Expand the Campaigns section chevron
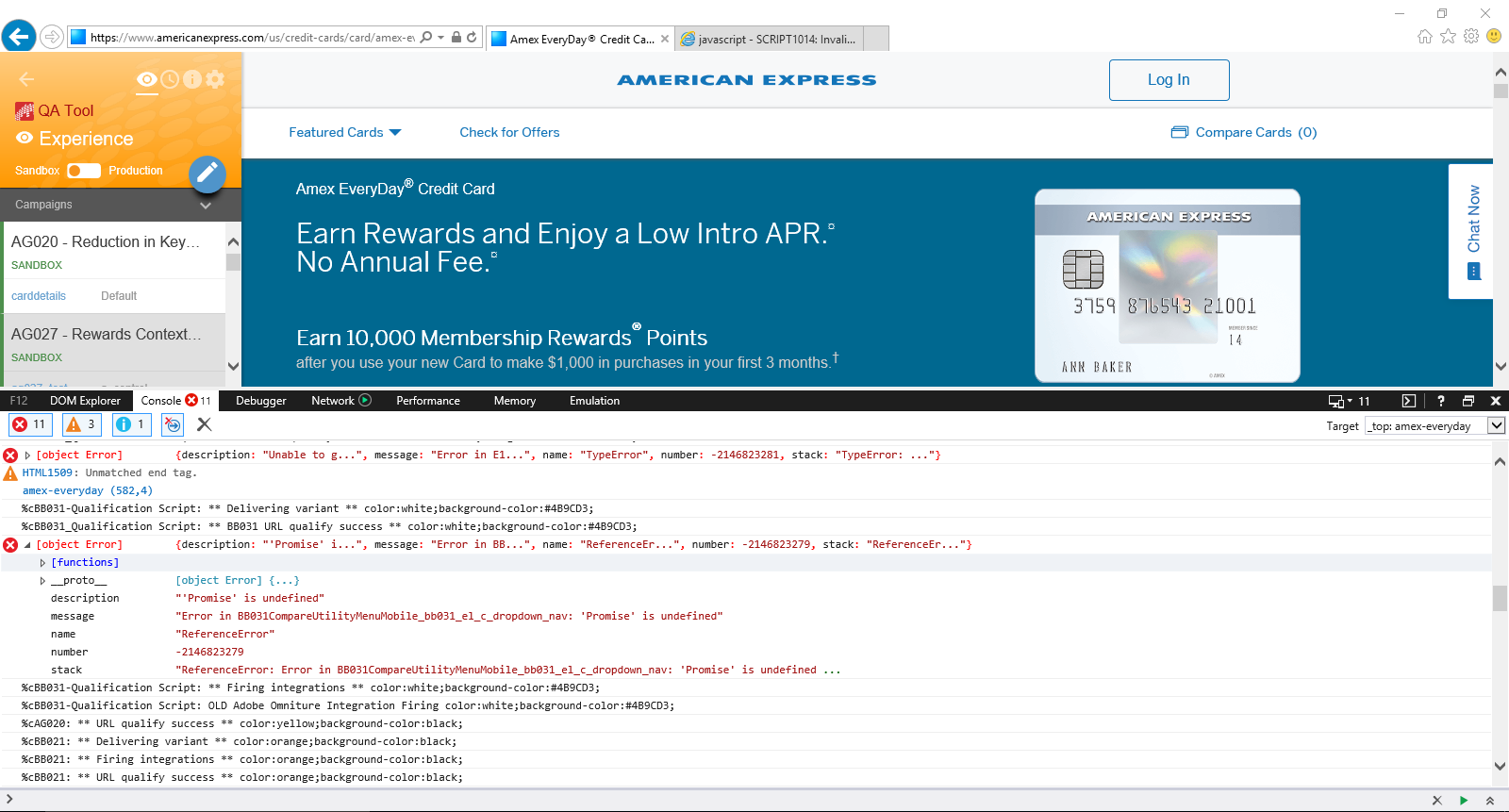 point(206,205)
